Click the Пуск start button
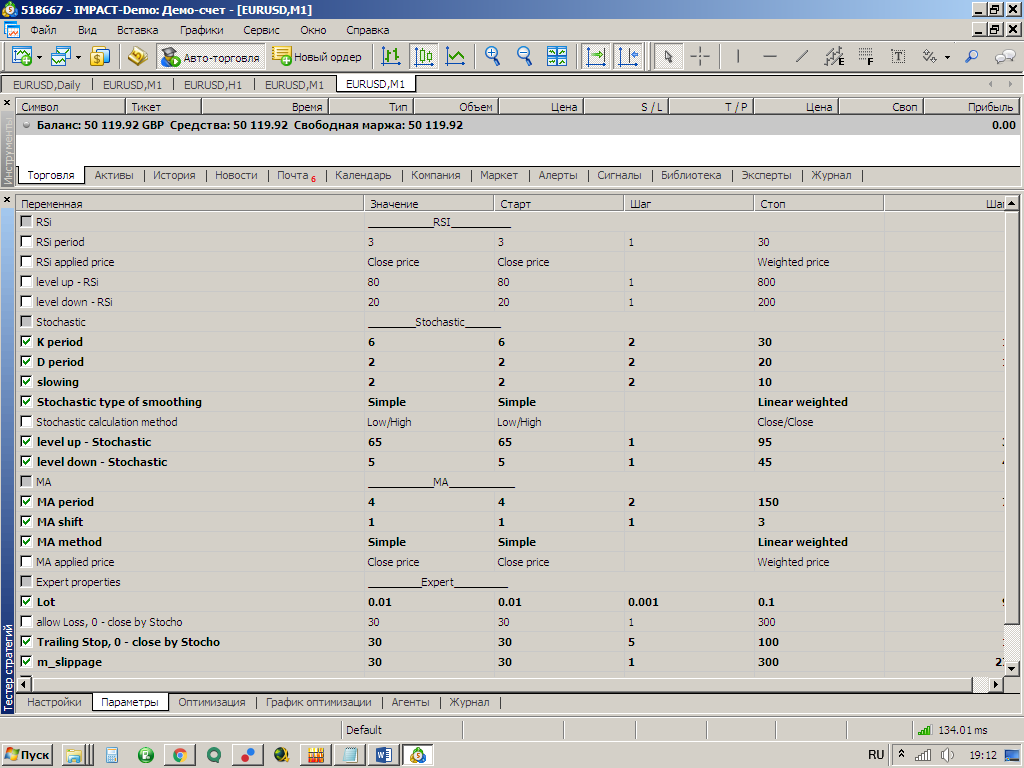The image size is (1024, 768). click(x=27, y=755)
